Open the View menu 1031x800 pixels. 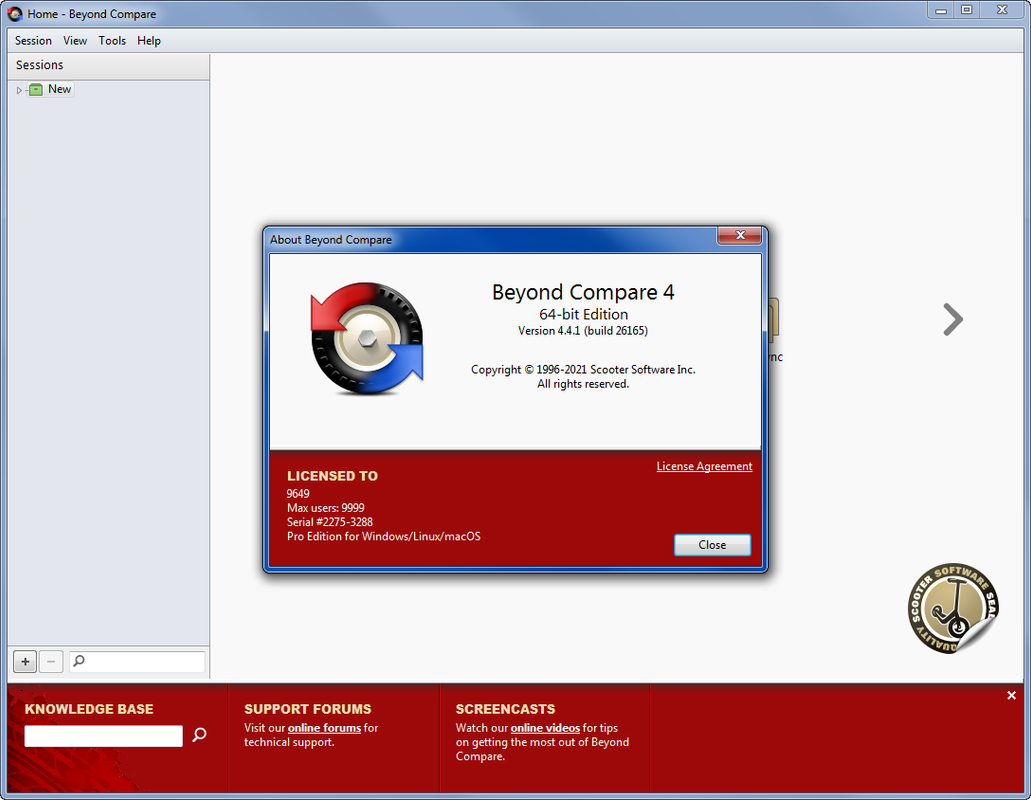click(75, 41)
